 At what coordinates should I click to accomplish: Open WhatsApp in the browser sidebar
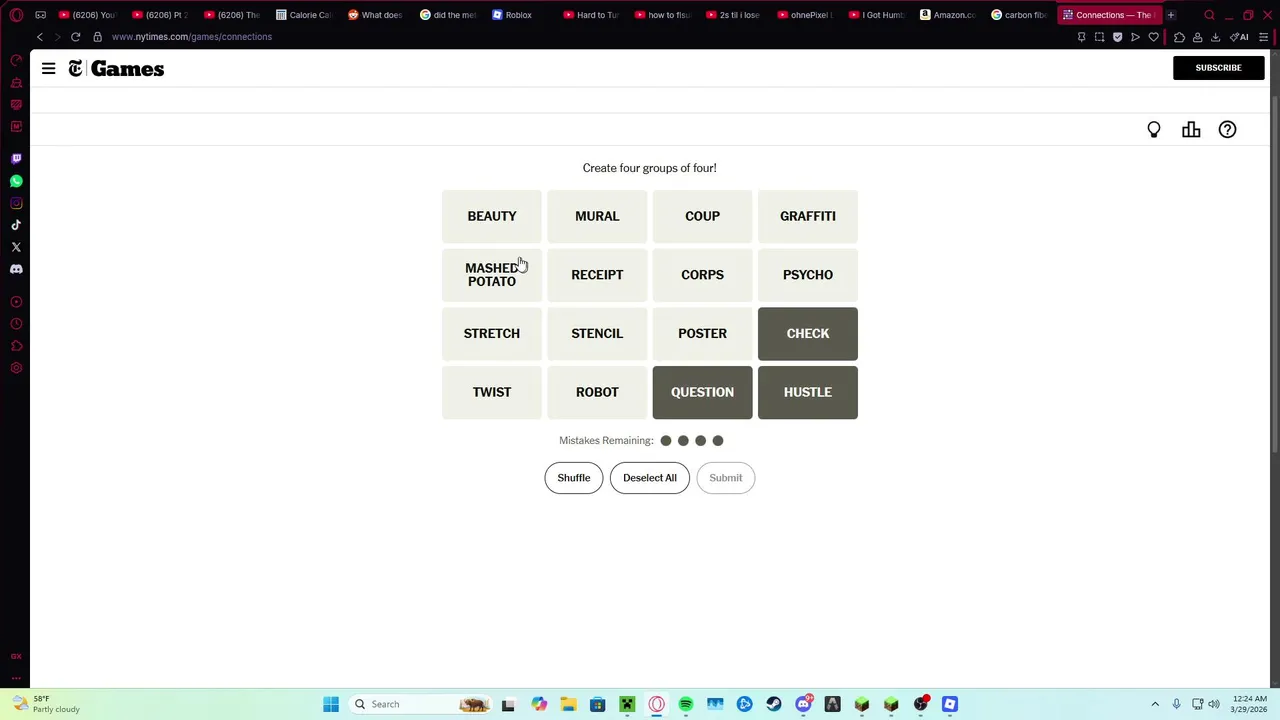pos(16,181)
